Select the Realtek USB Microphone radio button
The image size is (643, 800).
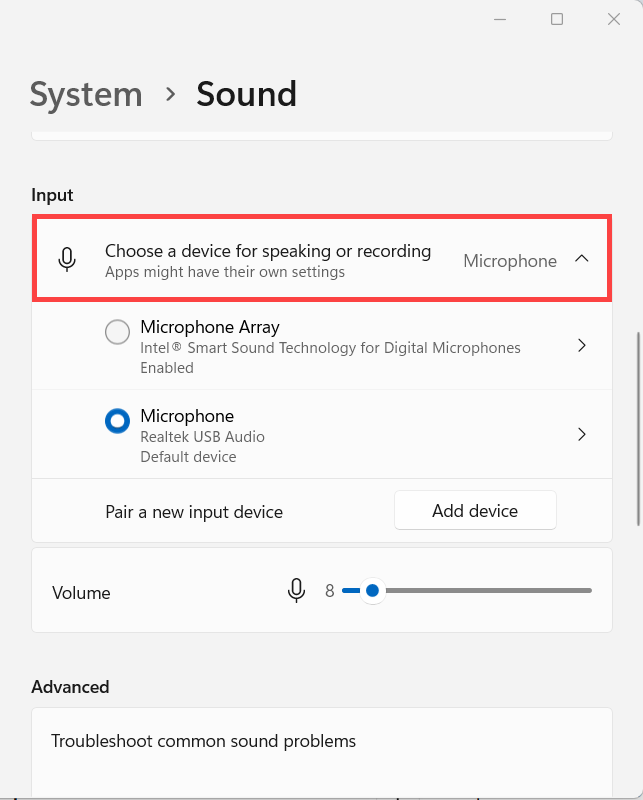[x=118, y=421]
